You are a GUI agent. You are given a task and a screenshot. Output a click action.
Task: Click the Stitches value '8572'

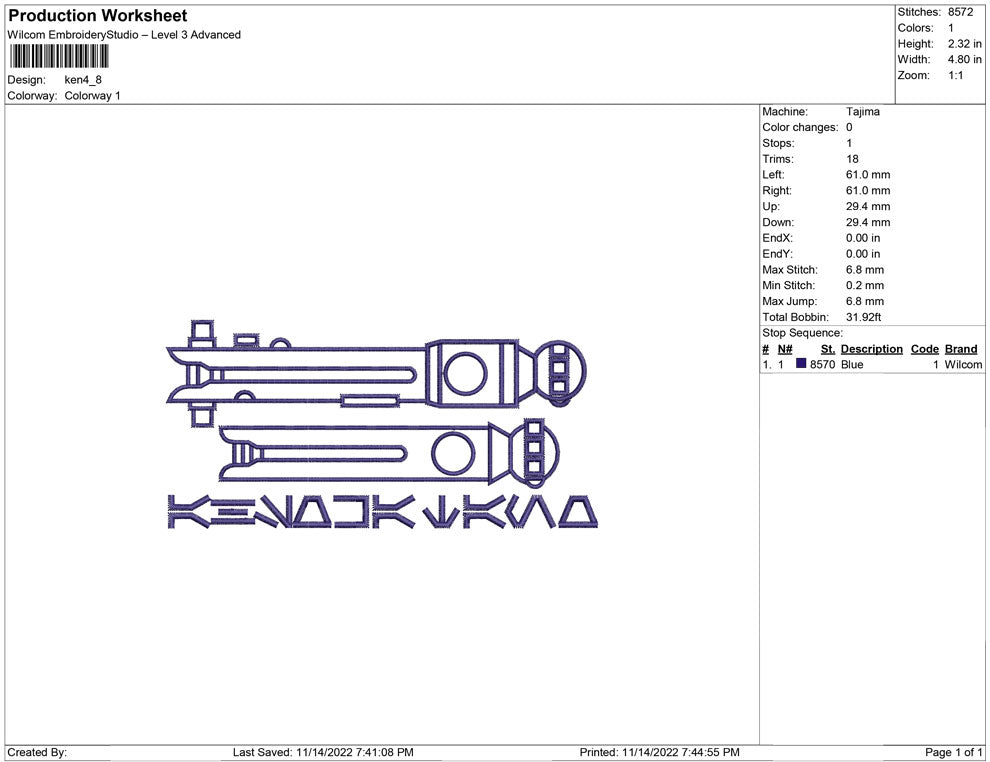click(960, 12)
